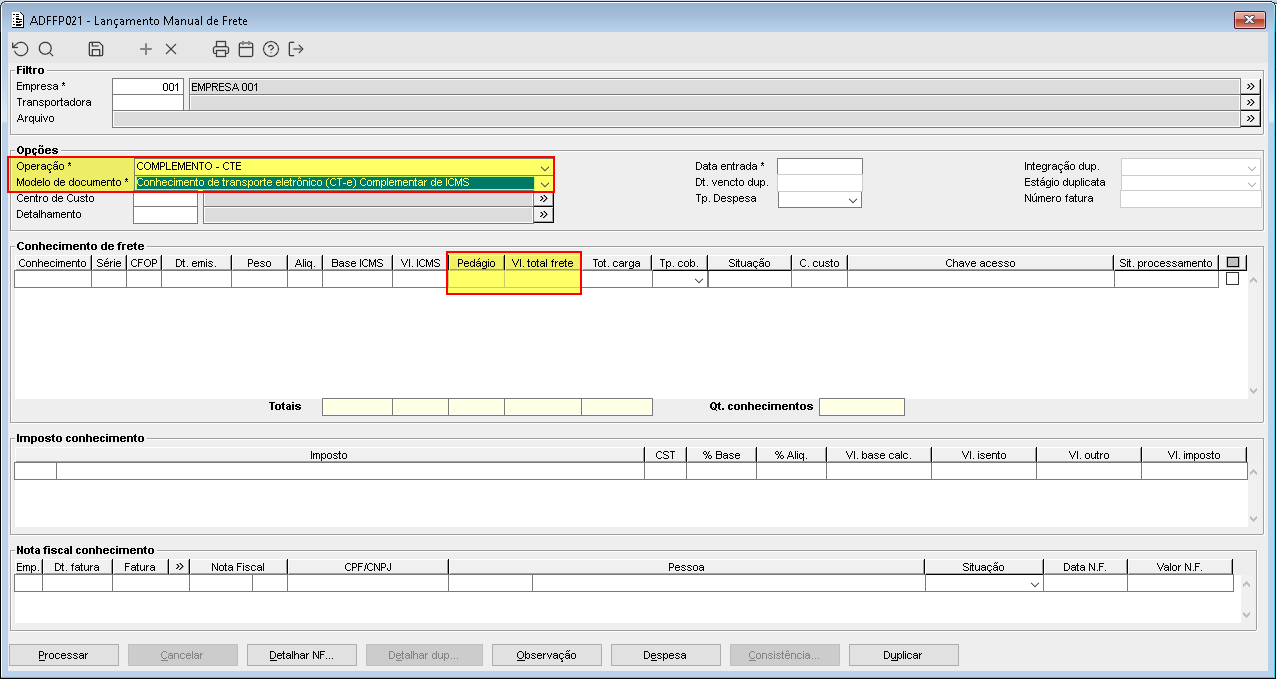Click the CPF/CNPJ column header
The height and width of the screenshot is (679, 1277).
click(x=367, y=567)
